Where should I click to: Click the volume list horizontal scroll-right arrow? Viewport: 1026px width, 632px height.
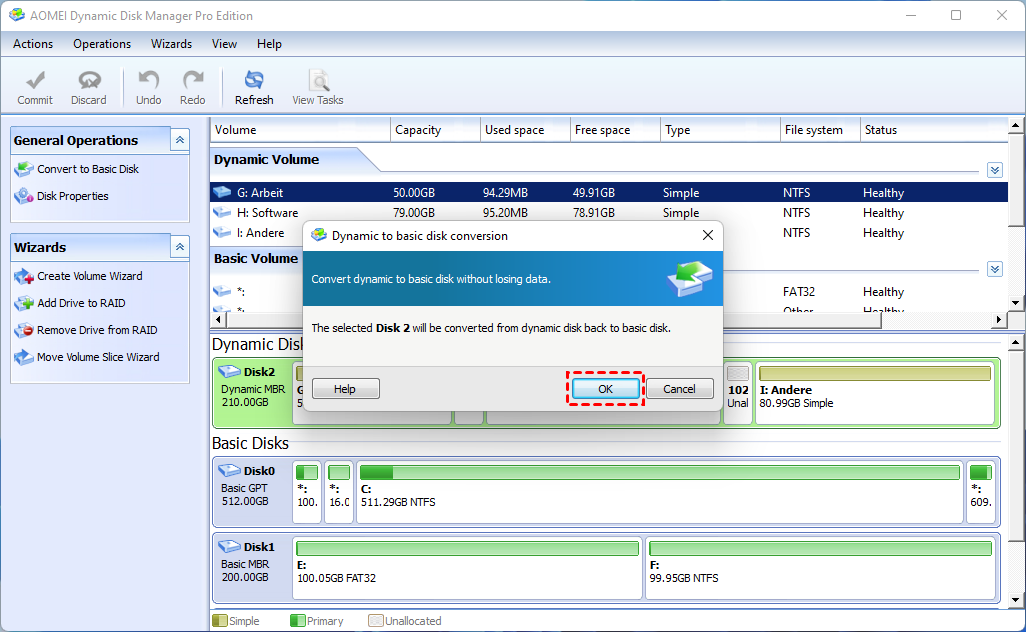[999, 320]
